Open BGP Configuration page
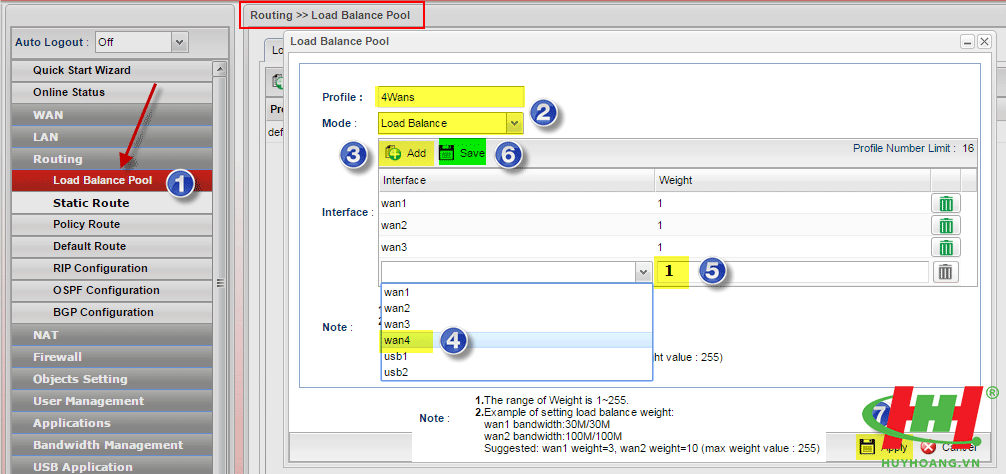Viewport: 1006px width, 474px height. tap(112, 312)
